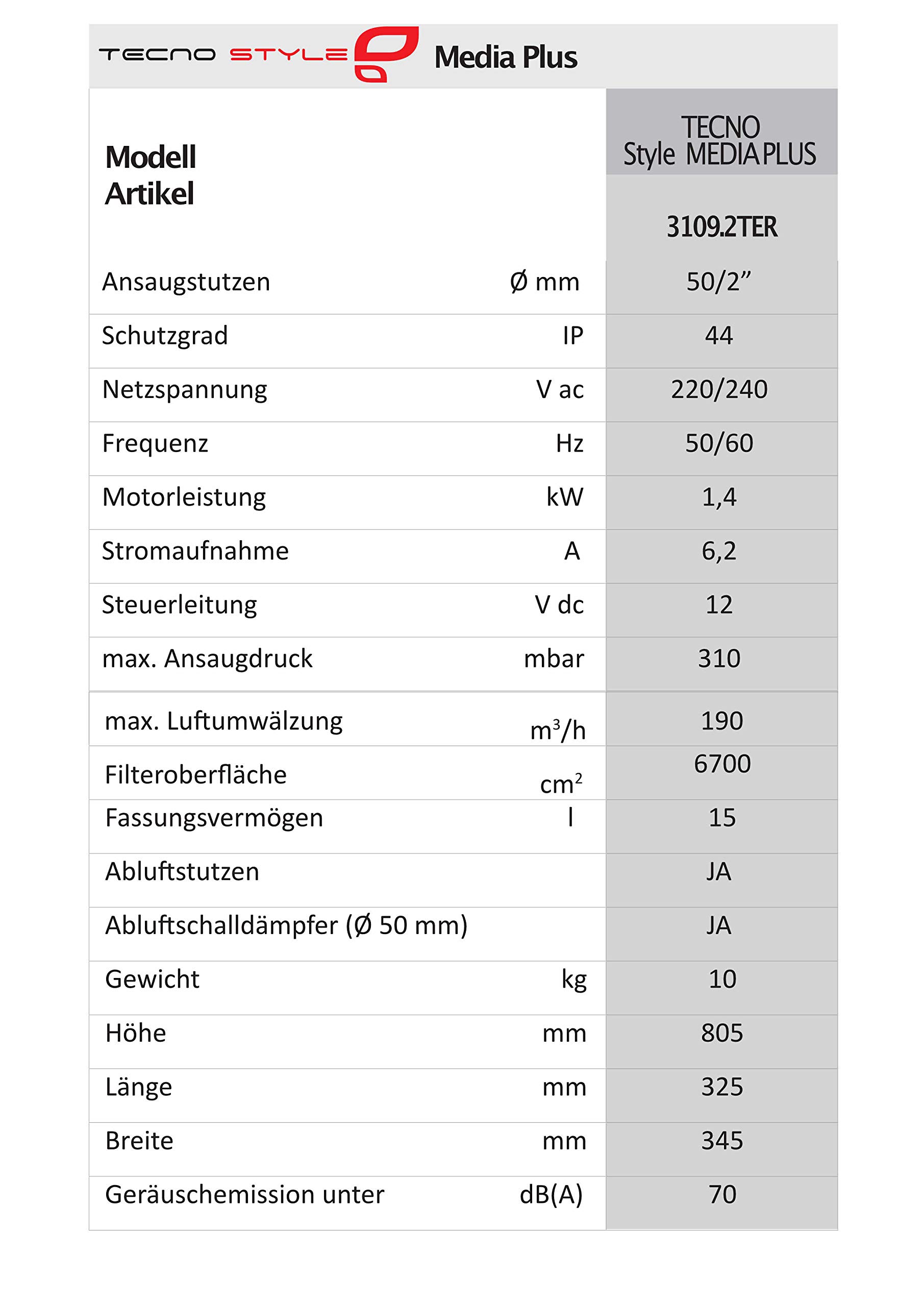Click the Frequenz row label

pos(155,444)
